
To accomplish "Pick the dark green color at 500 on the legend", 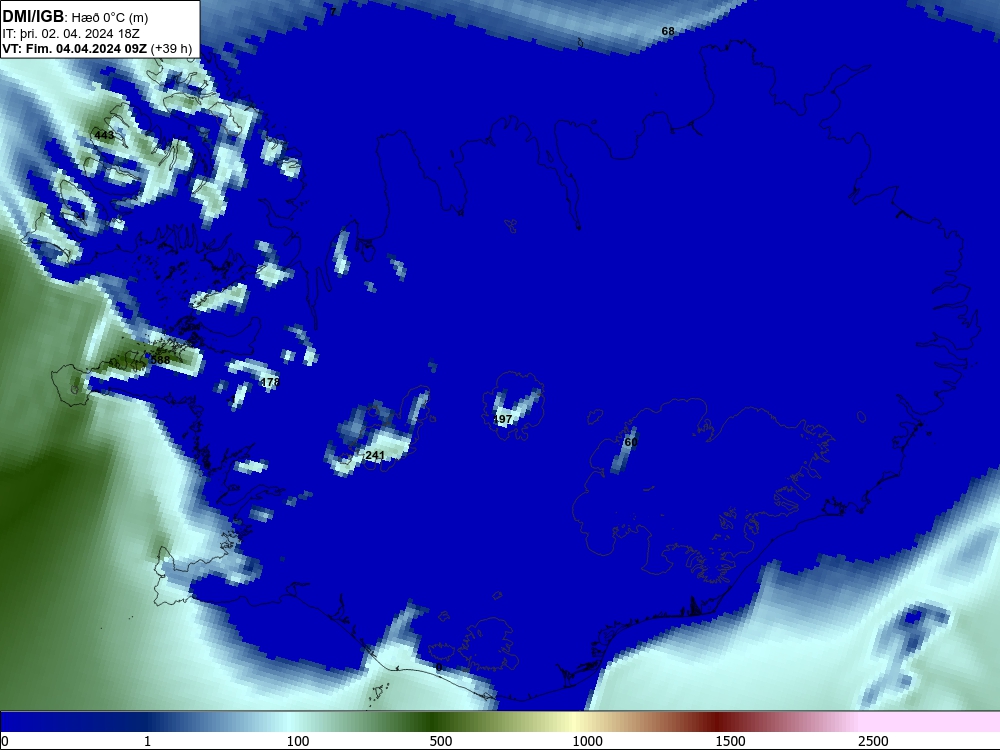I will click(x=434, y=722).
